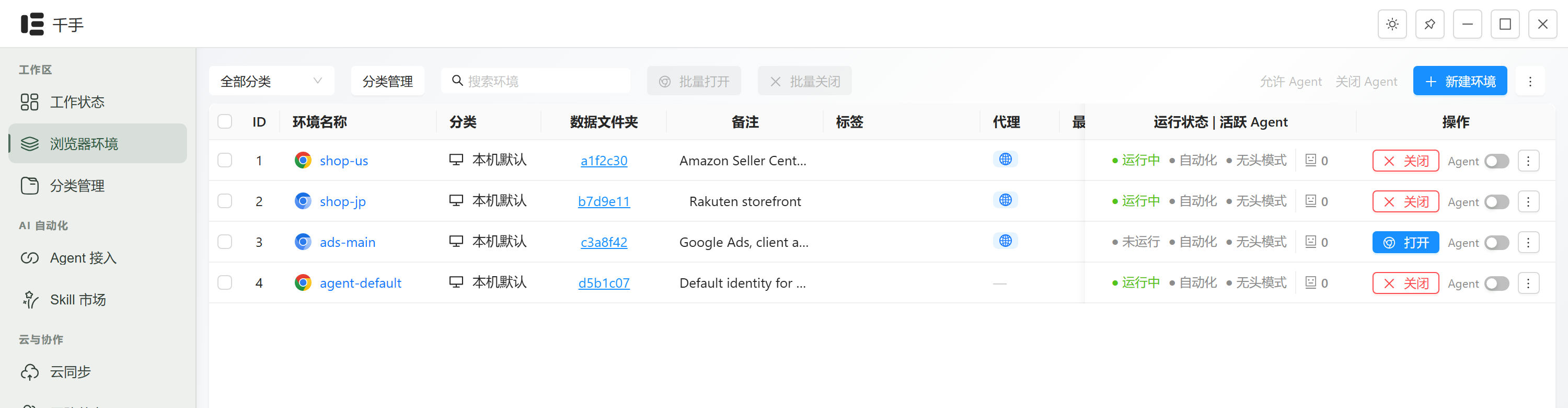Click the 新建环境 button
The width and height of the screenshot is (1568, 408).
pos(1460,81)
